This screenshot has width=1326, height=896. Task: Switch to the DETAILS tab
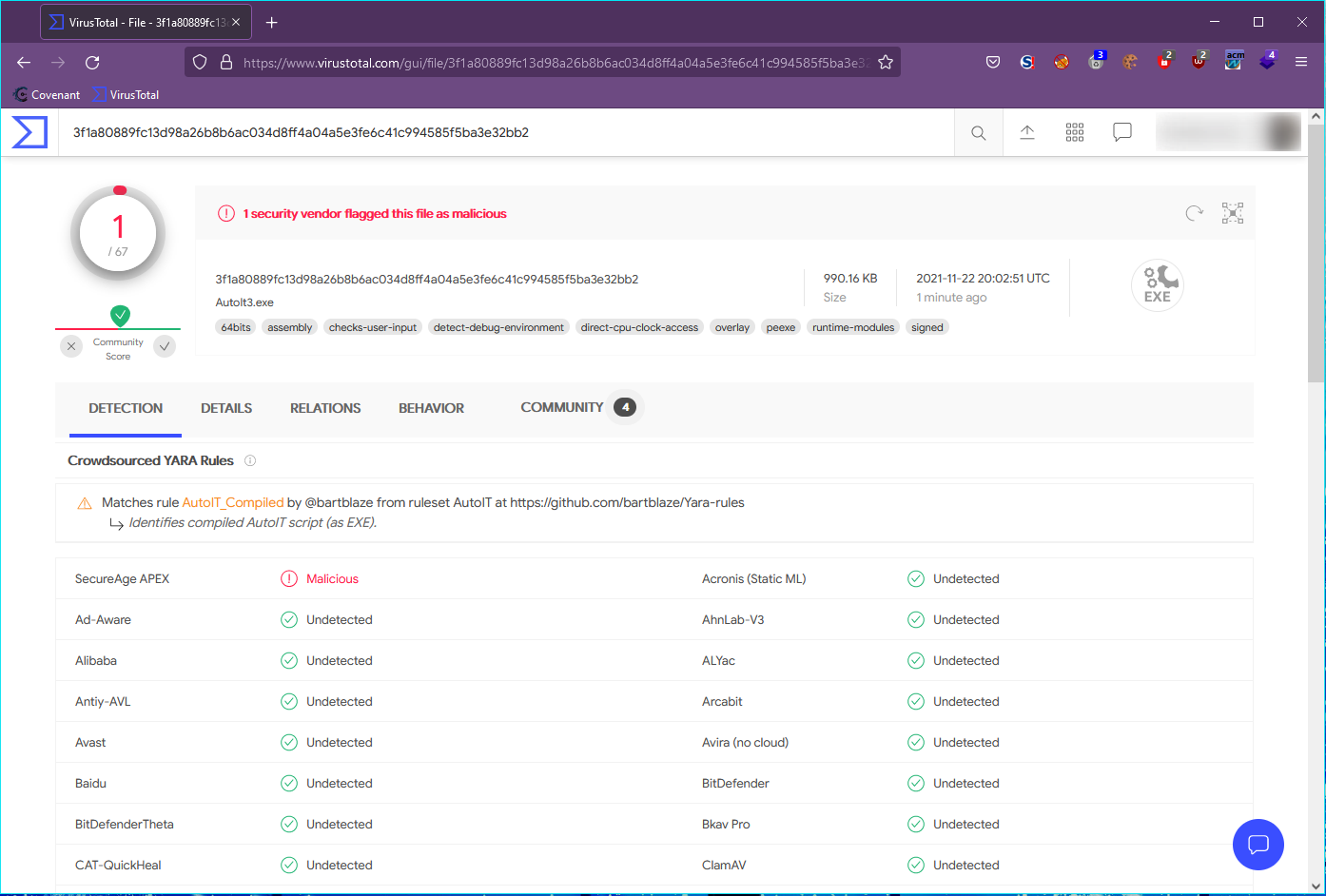tap(226, 408)
